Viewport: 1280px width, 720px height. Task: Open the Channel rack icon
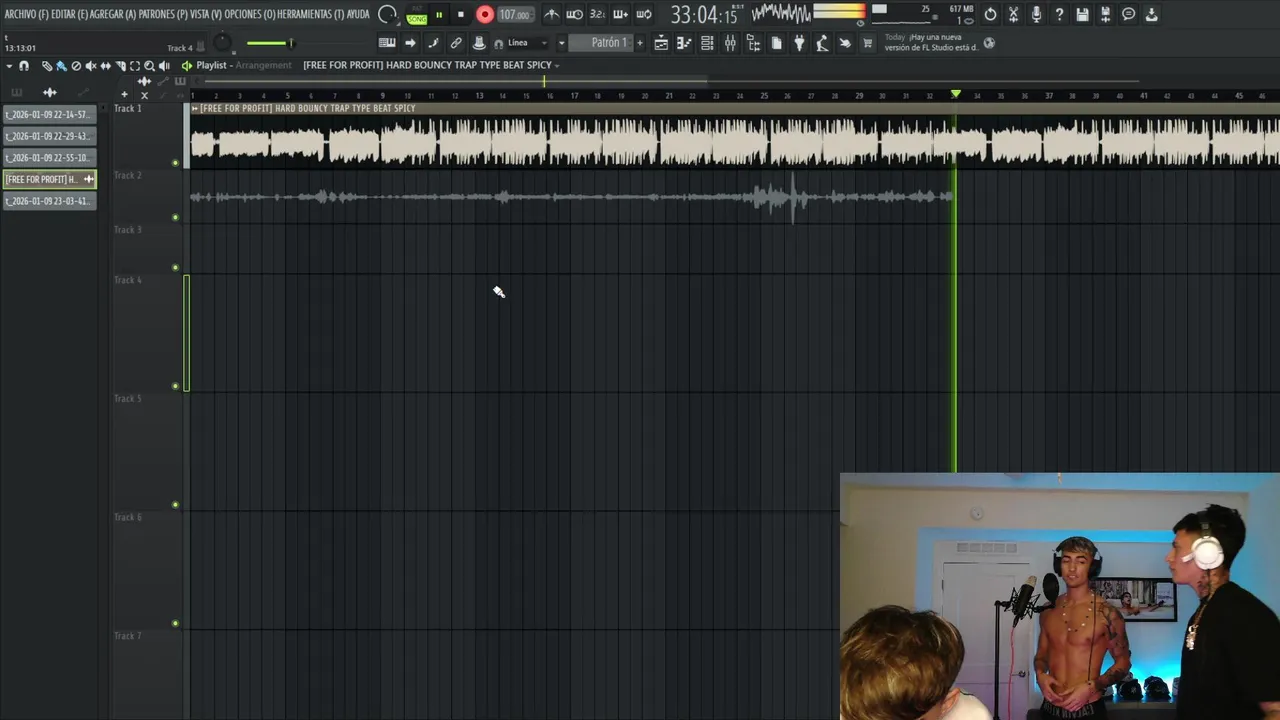pyautogui.click(x=707, y=43)
